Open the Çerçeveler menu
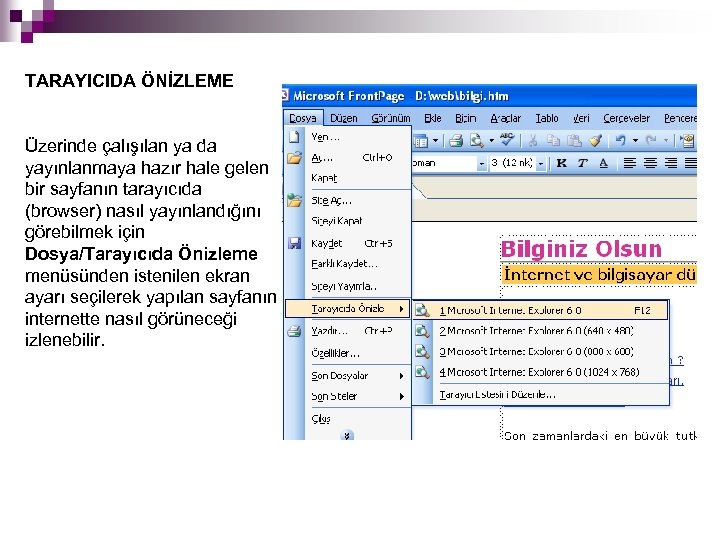This screenshot has height=540, width=720. [626, 118]
